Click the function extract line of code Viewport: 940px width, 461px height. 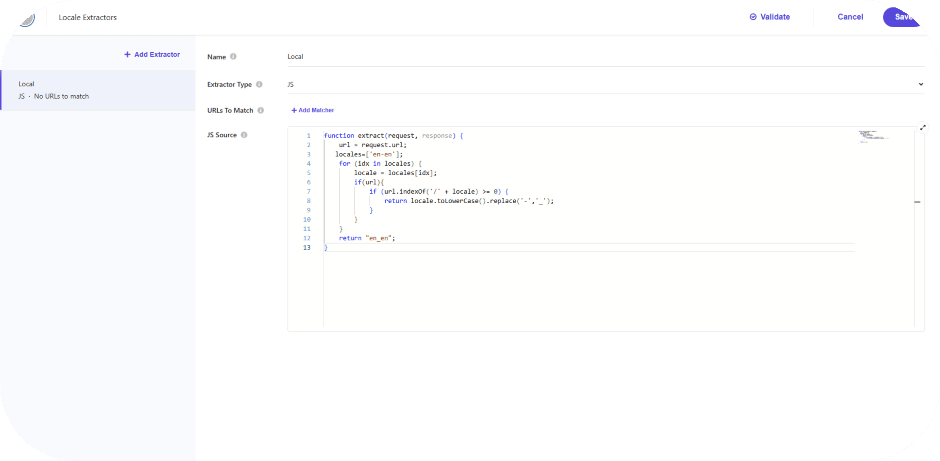393,135
